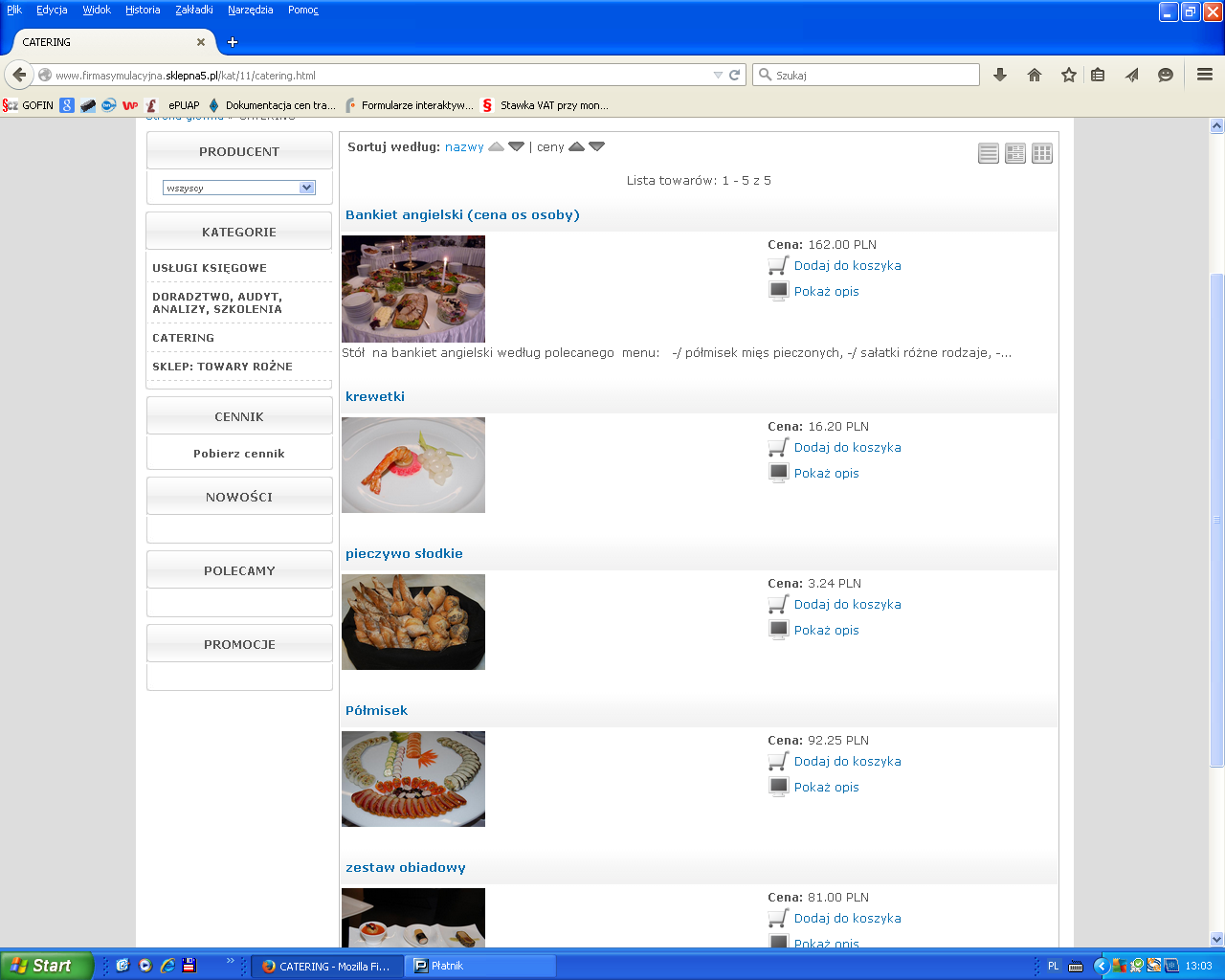Click the page scrollbar up arrow
Image resolution: width=1225 pixels, height=980 pixels.
click(1217, 125)
